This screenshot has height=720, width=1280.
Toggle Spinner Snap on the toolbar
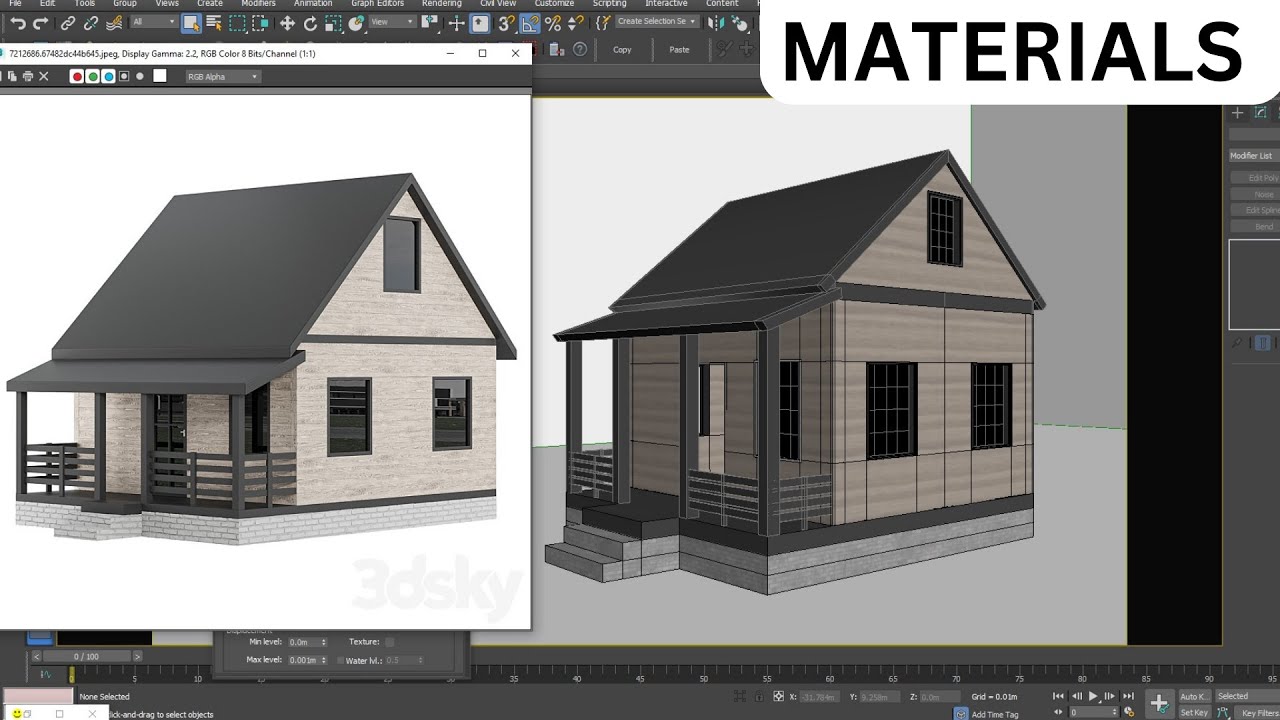coord(575,23)
